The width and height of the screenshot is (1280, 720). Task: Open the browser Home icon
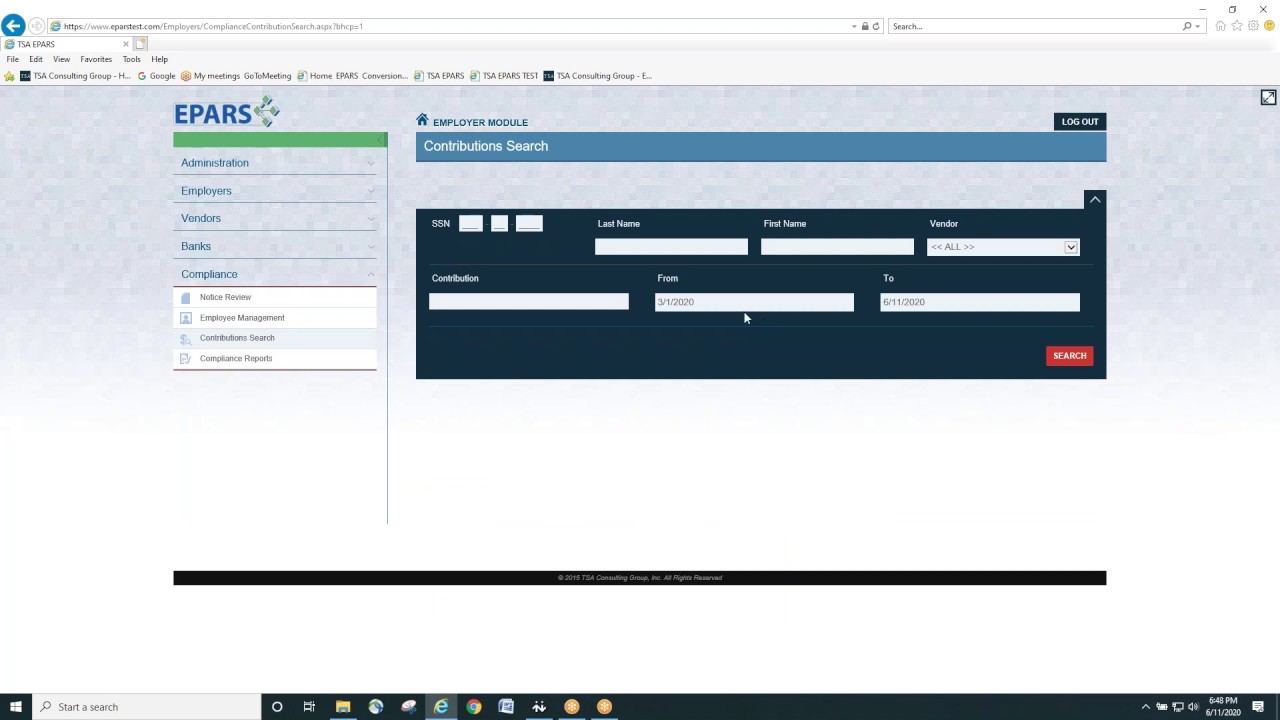[1220, 26]
